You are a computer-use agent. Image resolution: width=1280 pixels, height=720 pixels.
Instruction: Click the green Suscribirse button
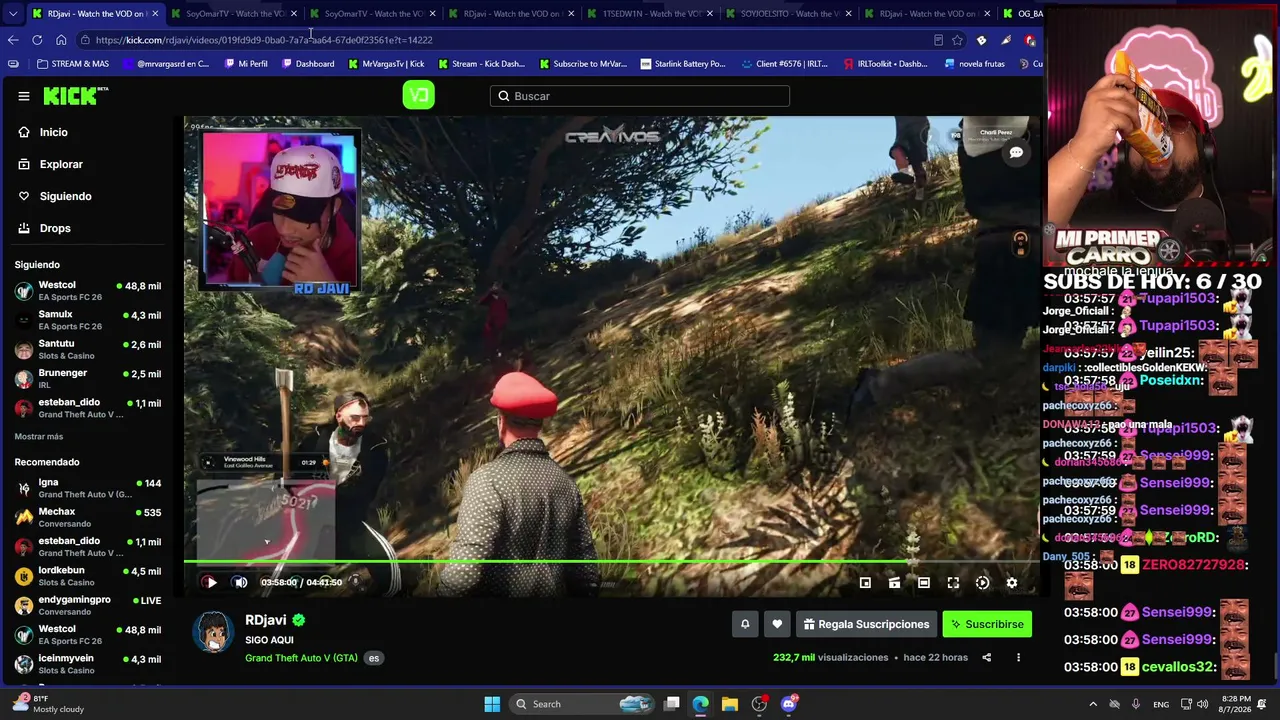tap(987, 624)
